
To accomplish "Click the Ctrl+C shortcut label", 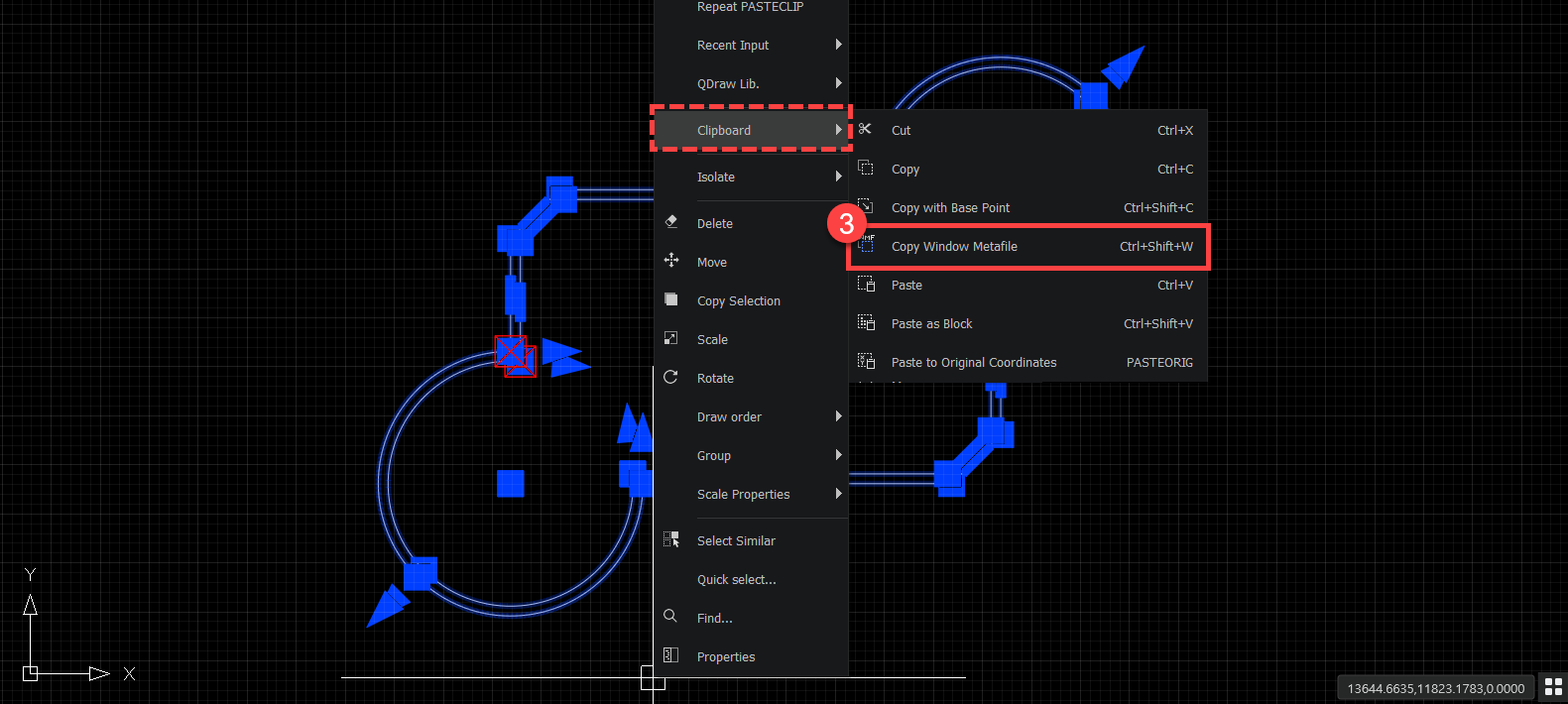I will [1175, 169].
